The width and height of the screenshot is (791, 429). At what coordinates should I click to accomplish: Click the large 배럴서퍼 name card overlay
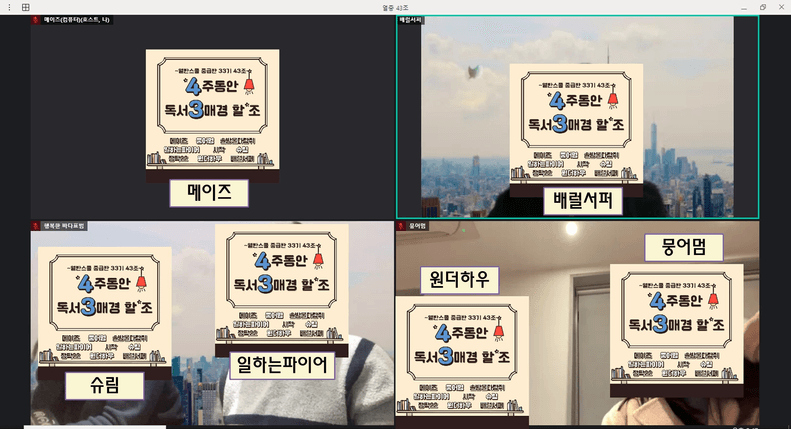[583, 201]
